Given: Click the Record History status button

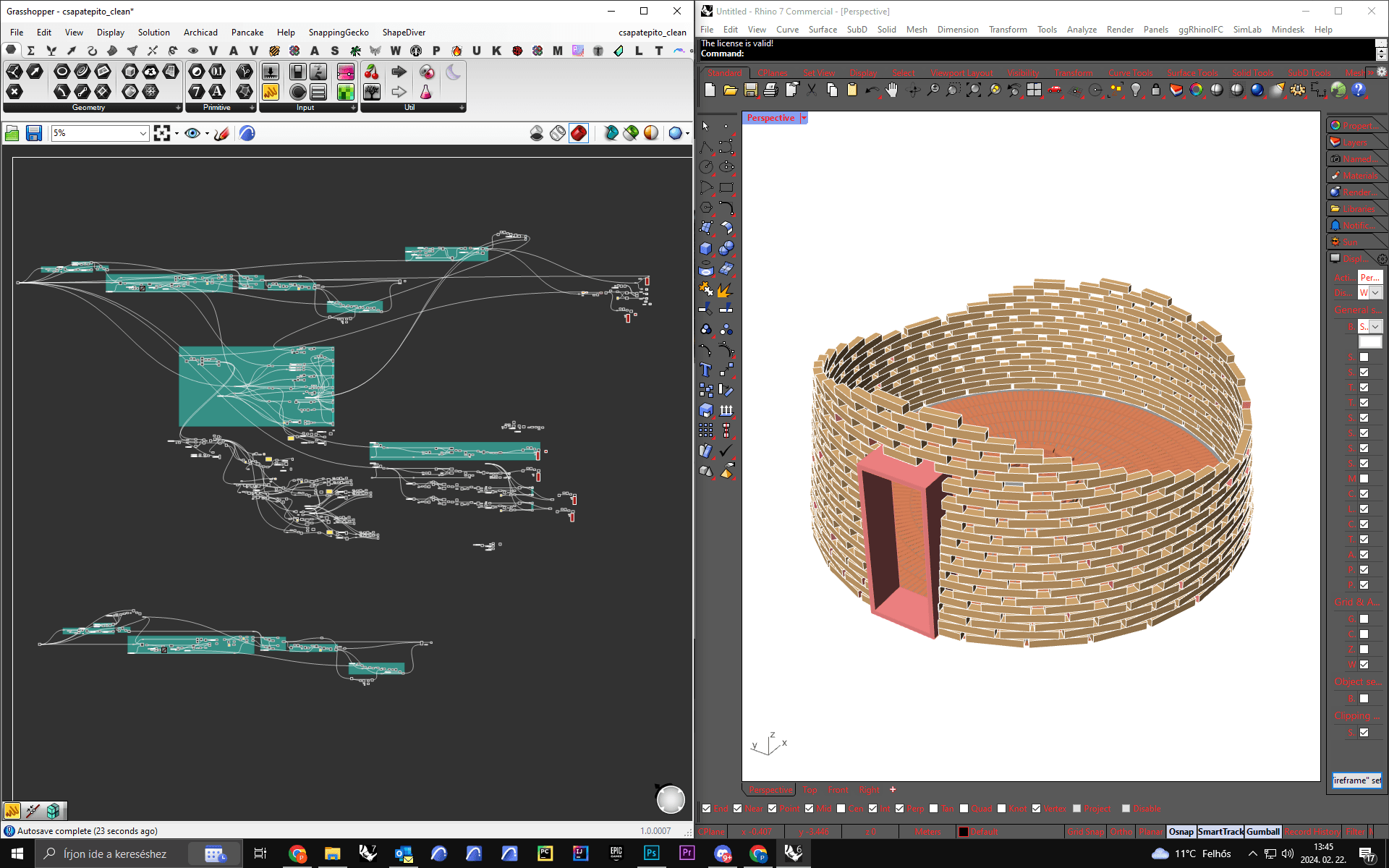Looking at the screenshot, I should [1312, 832].
